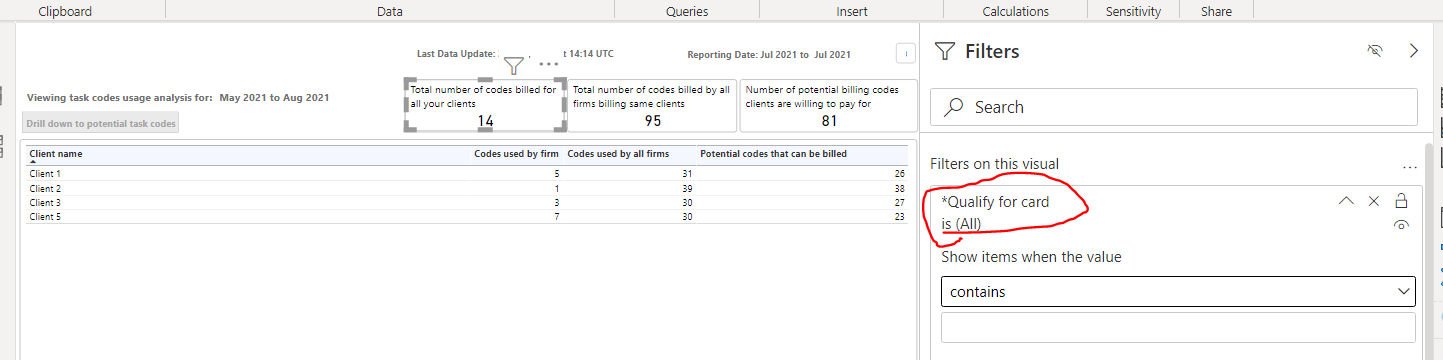The width and height of the screenshot is (1443, 360).
Task: Click the Queries ribbon group label
Action: pyautogui.click(x=686, y=11)
